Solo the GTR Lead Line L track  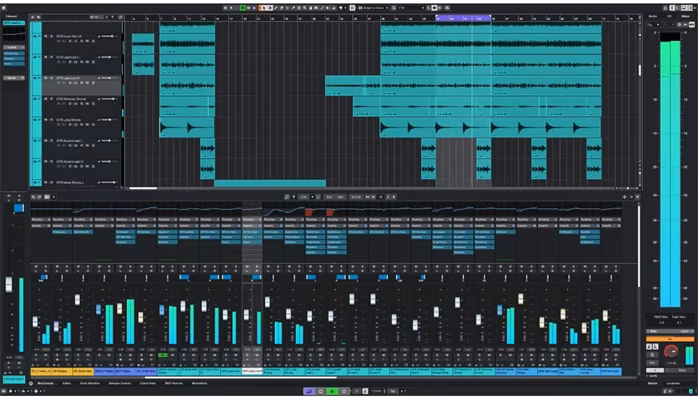[51, 57]
